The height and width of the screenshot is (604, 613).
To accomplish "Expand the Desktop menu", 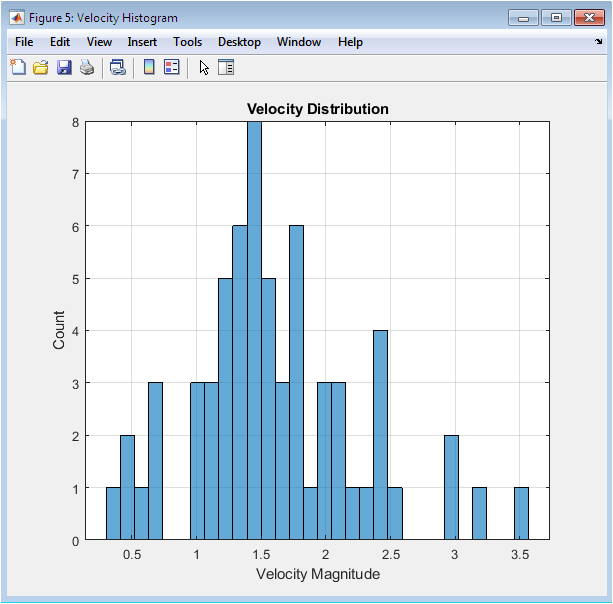I will [239, 42].
